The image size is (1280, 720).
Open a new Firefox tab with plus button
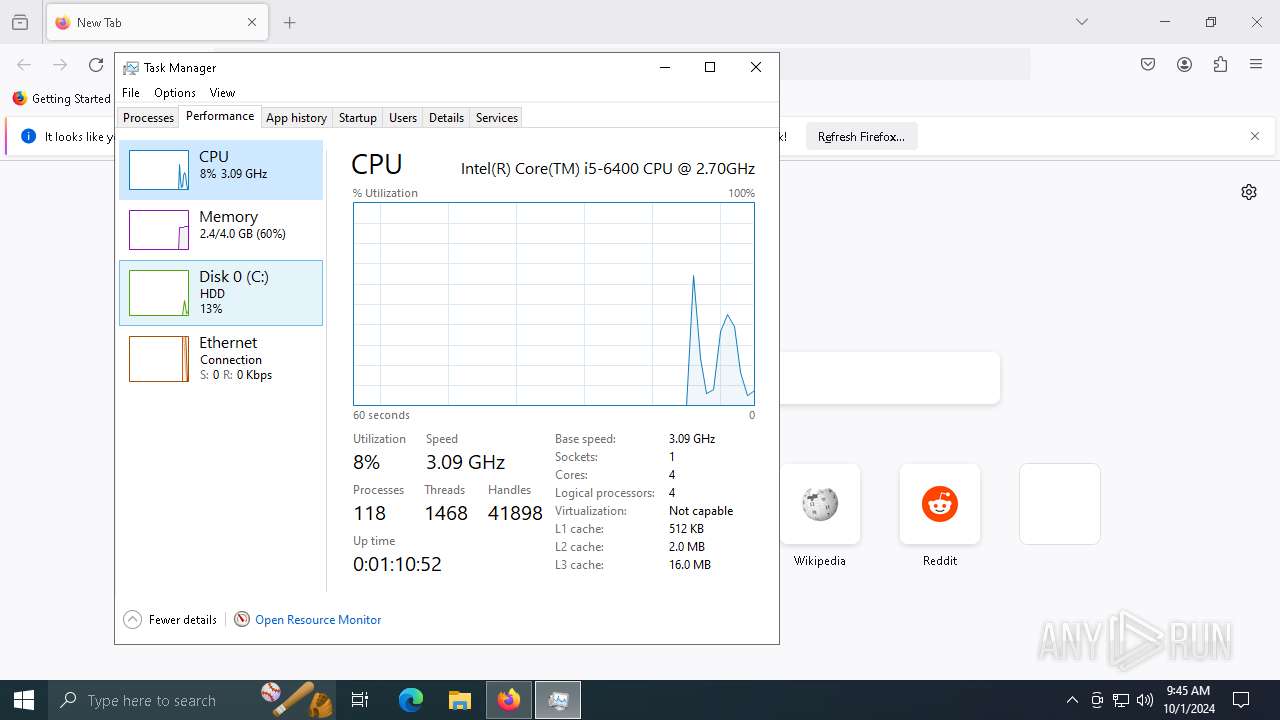(290, 22)
